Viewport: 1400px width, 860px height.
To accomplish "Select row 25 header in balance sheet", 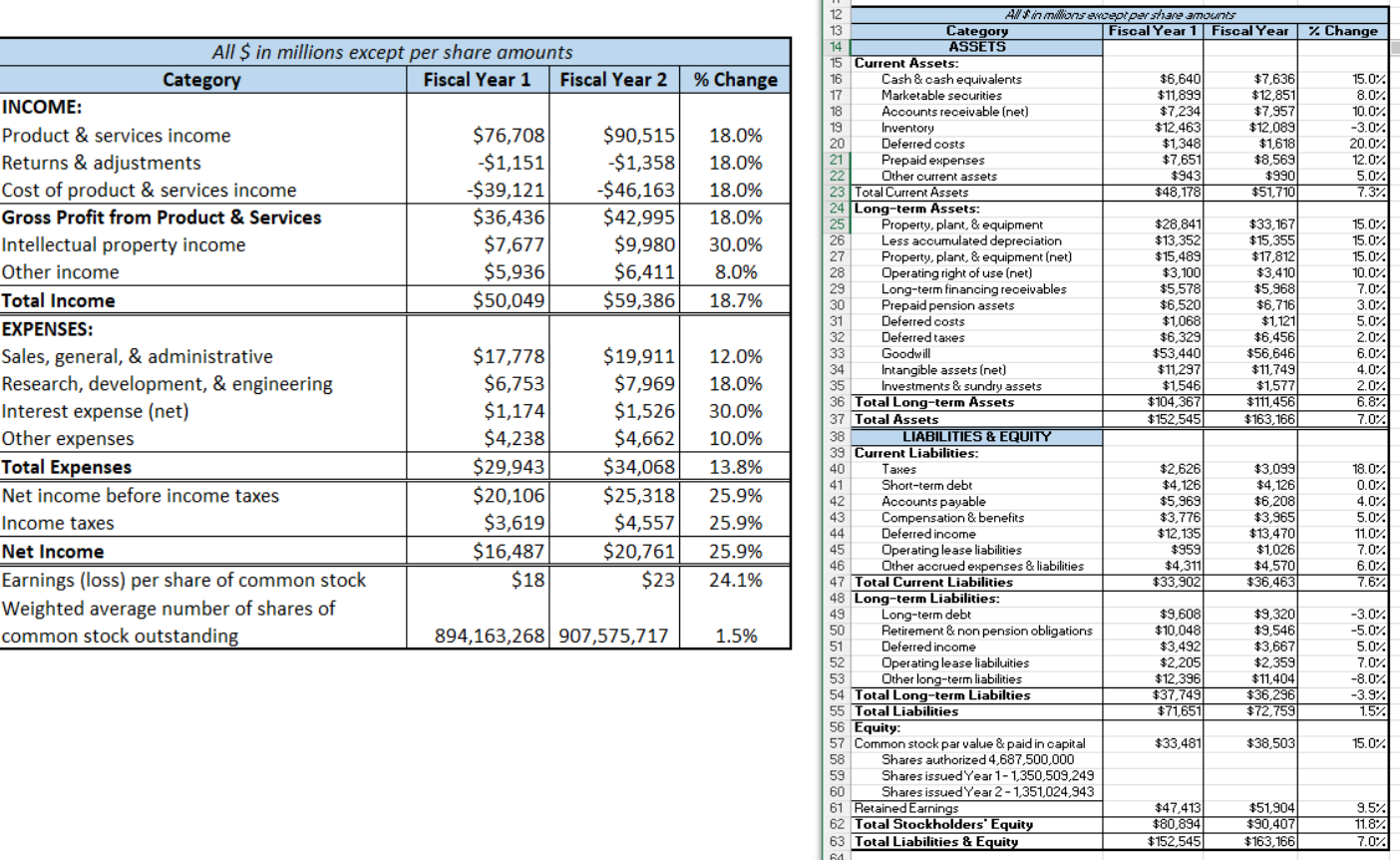I will [x=836, y=224].
